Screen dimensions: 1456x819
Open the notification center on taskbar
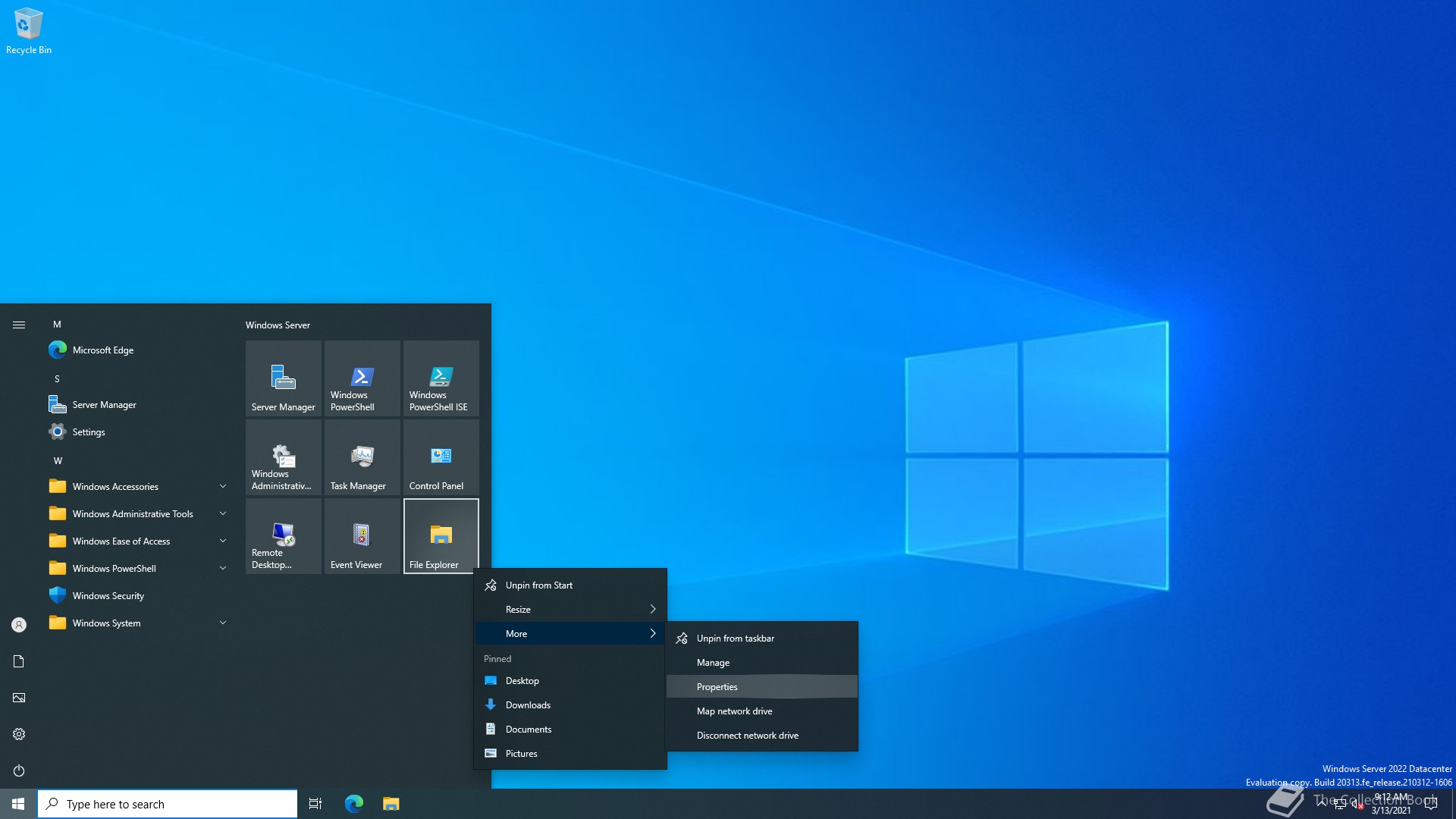pos(1431,804)
